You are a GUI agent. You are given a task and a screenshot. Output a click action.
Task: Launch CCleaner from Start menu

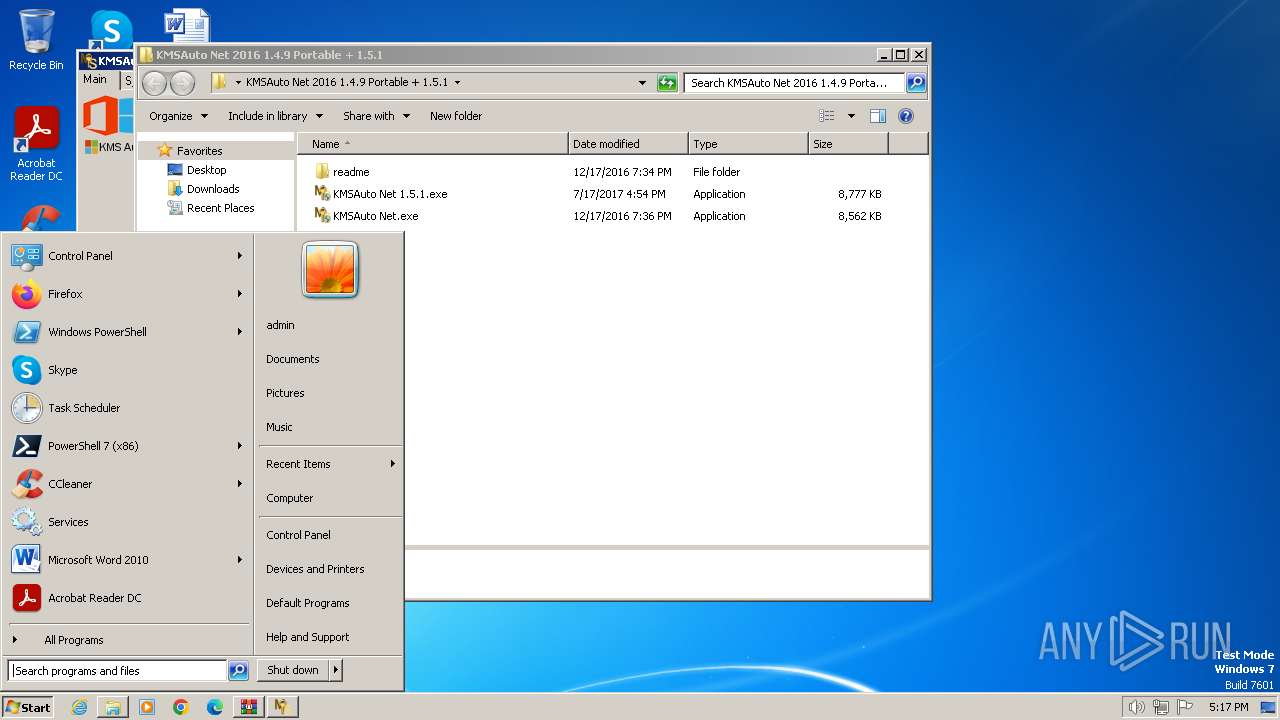tap(127, 484)
